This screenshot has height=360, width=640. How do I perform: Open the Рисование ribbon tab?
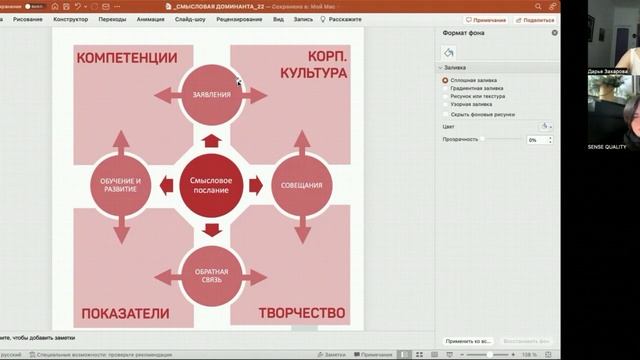point(28,19)
